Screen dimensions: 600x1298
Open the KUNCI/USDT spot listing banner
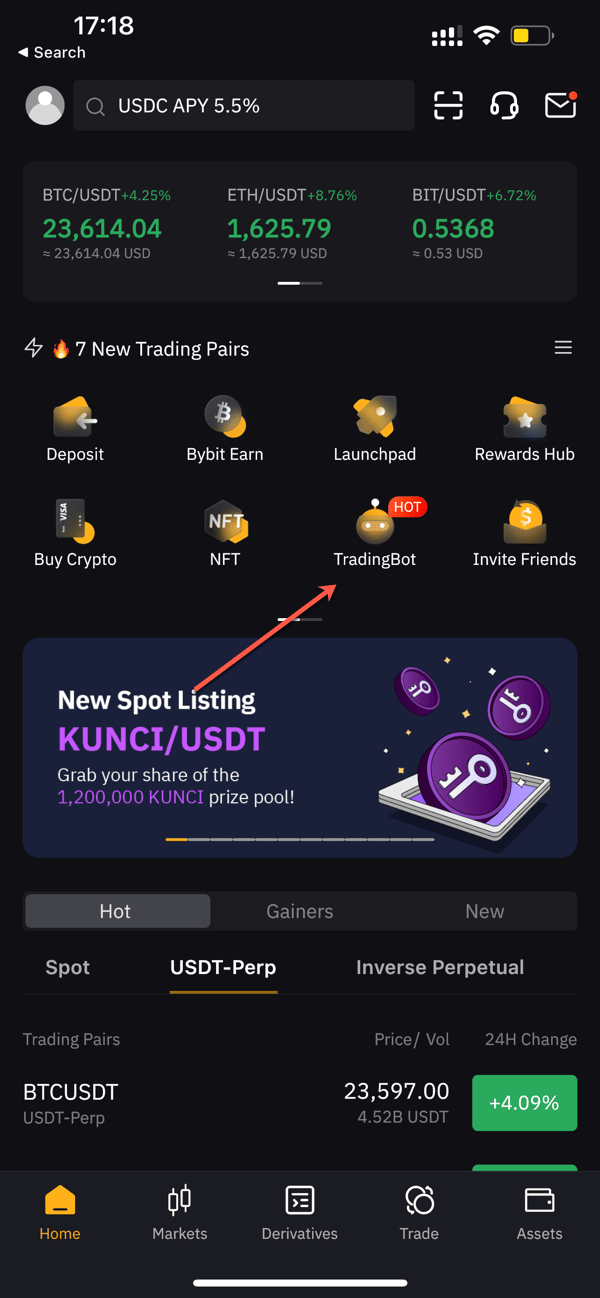point(300,748)
